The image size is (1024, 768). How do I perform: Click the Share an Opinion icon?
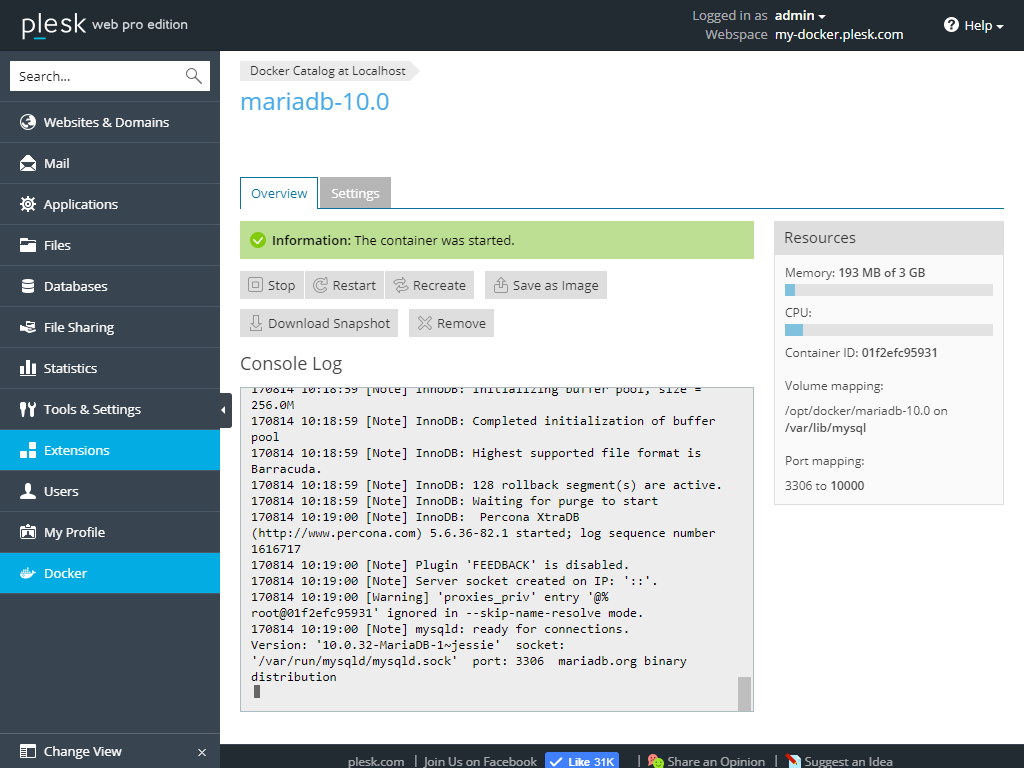655,761
